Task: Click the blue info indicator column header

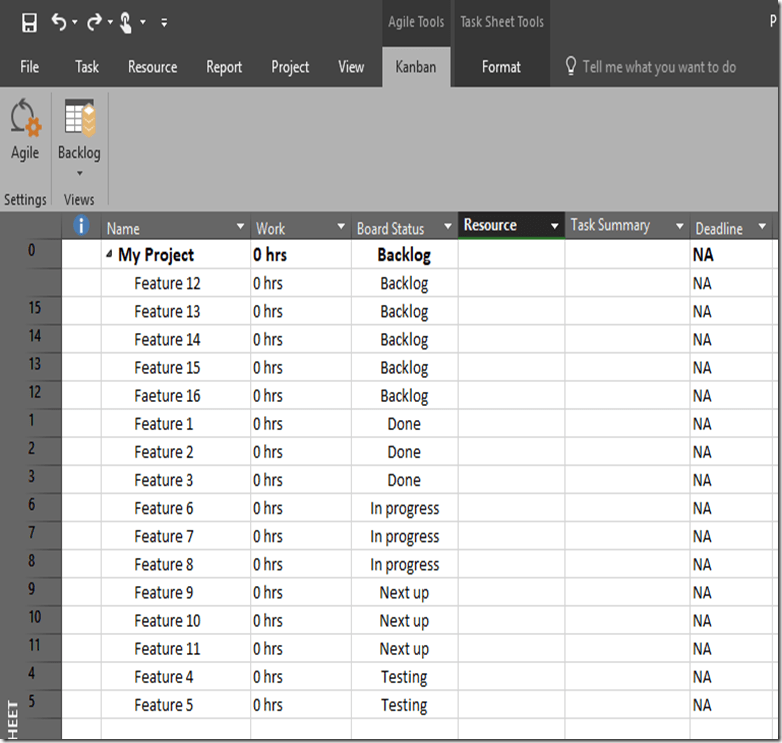Action: [x=82, y=227]
